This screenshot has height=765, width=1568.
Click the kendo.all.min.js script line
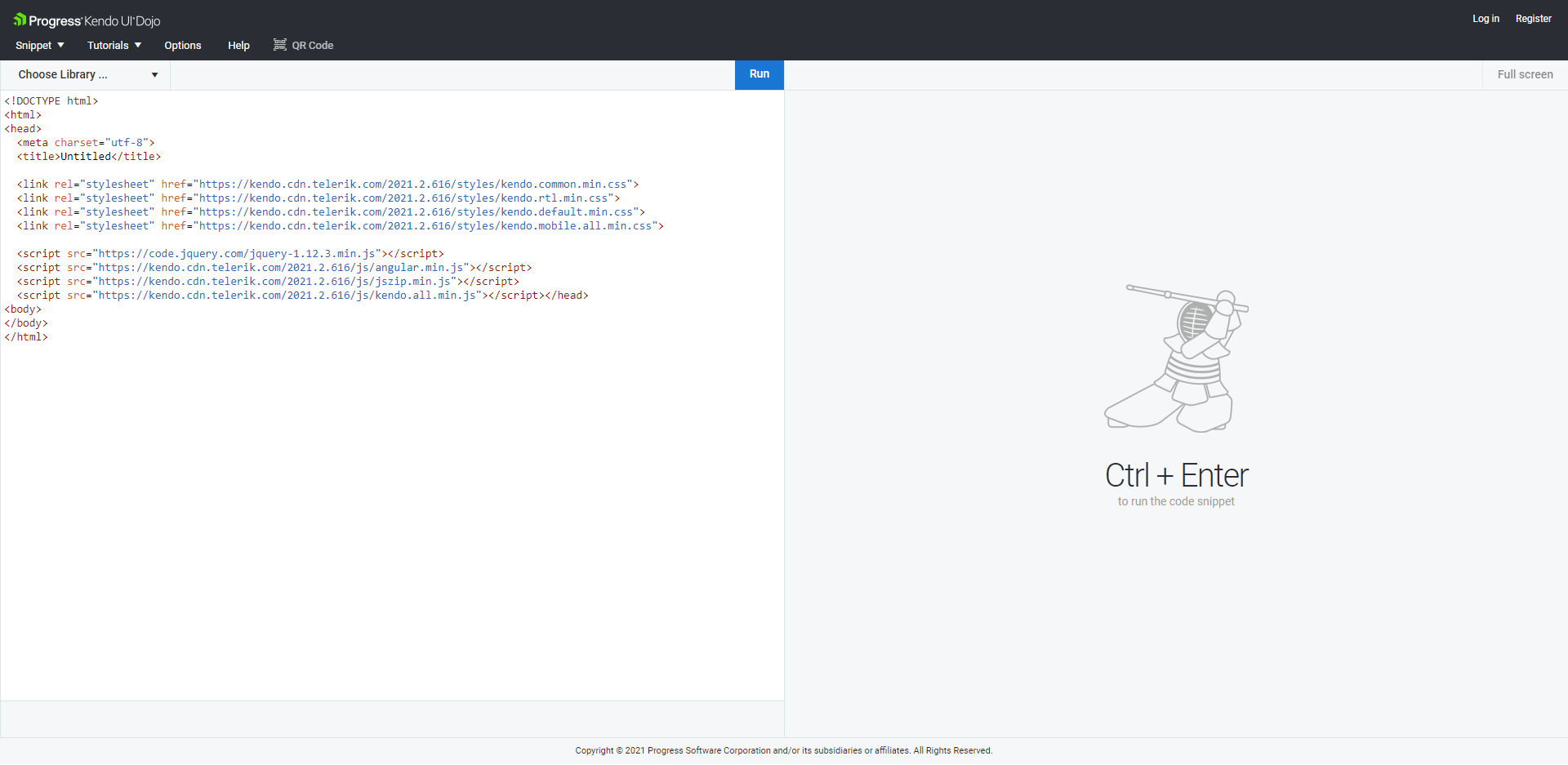pos(303,296)
